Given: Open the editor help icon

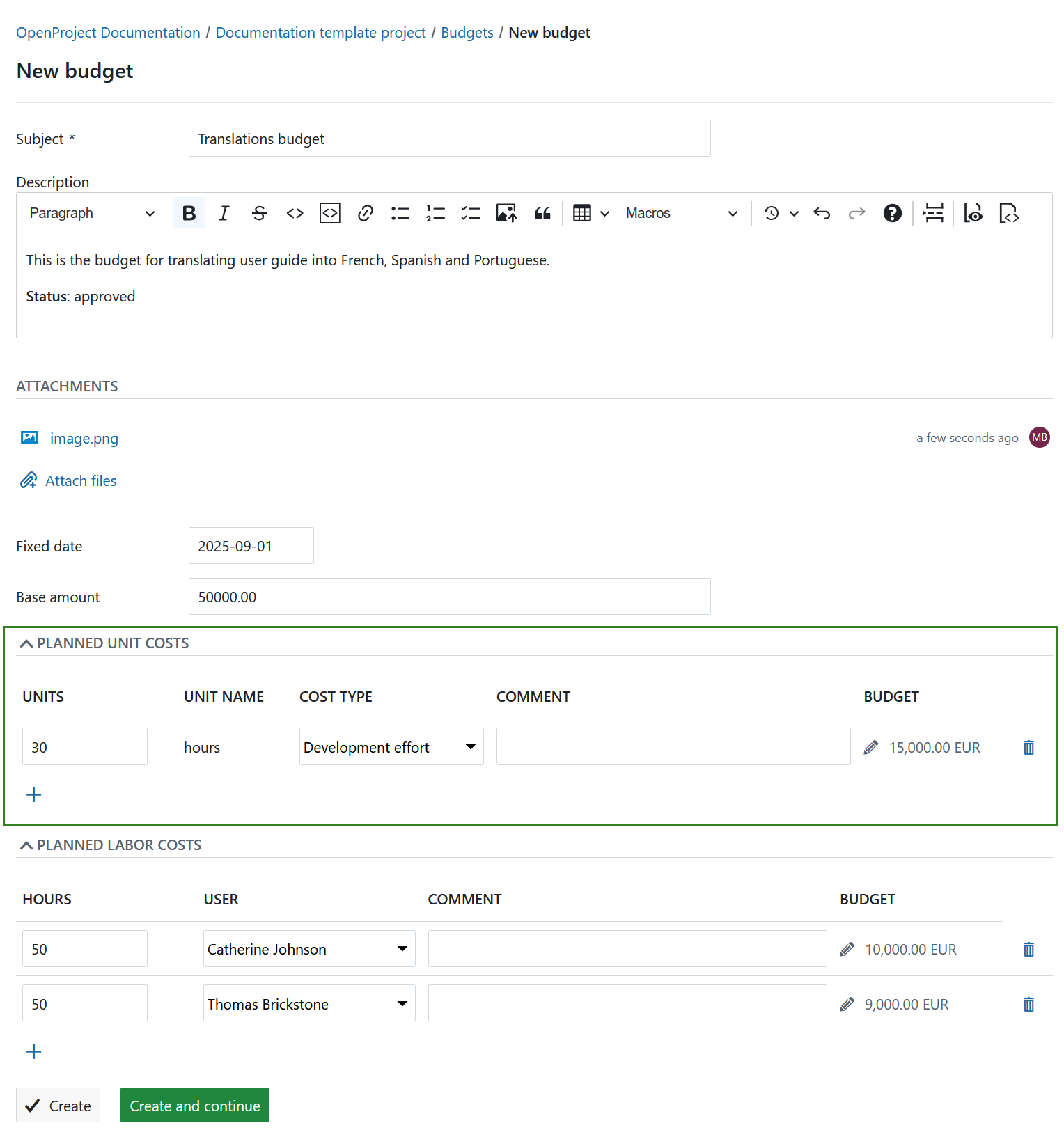Looking at the screenshot, I should click(892, 213).
